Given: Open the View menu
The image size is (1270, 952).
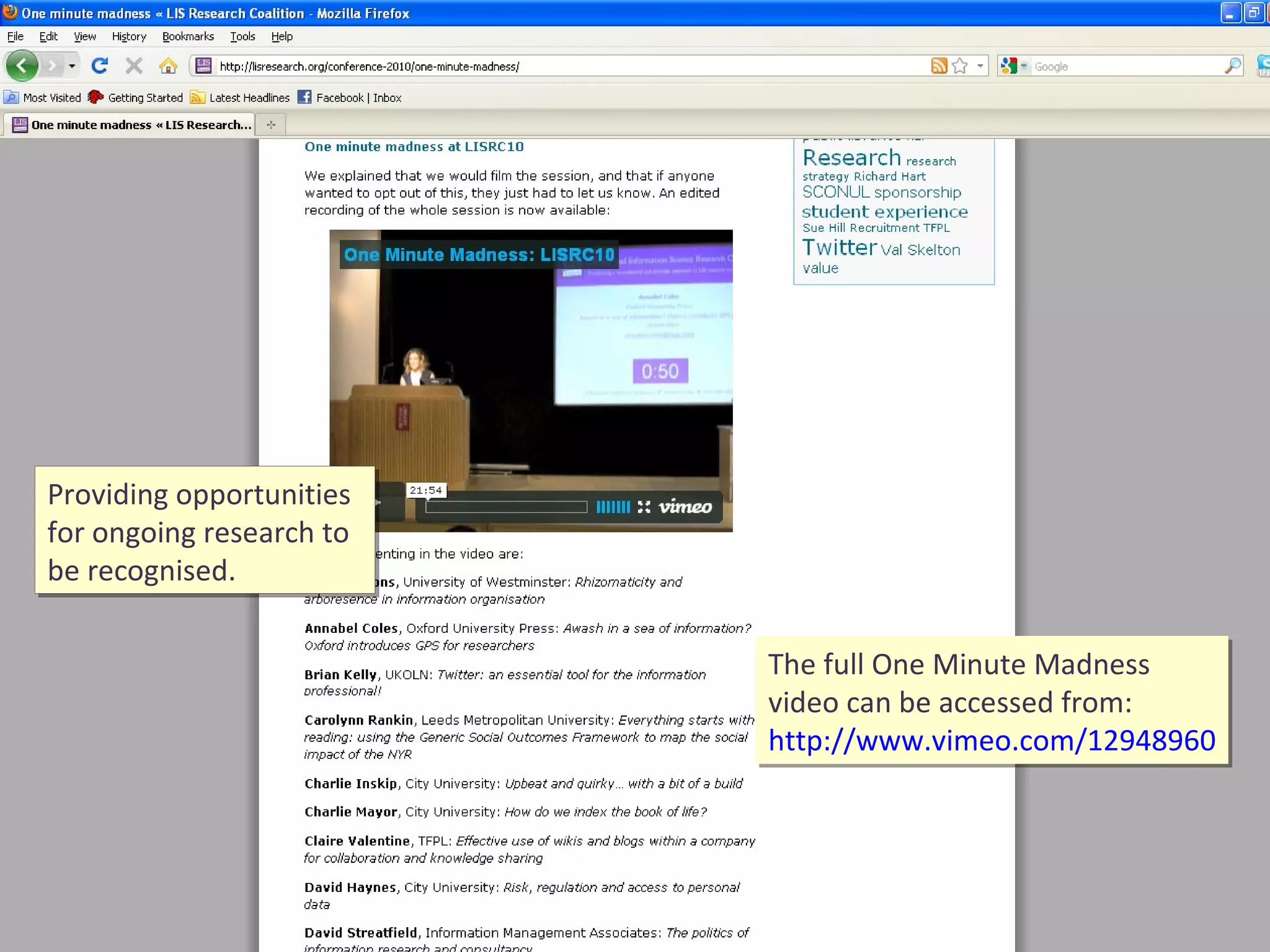Looking at the screenshot, I should click(85, 37).
